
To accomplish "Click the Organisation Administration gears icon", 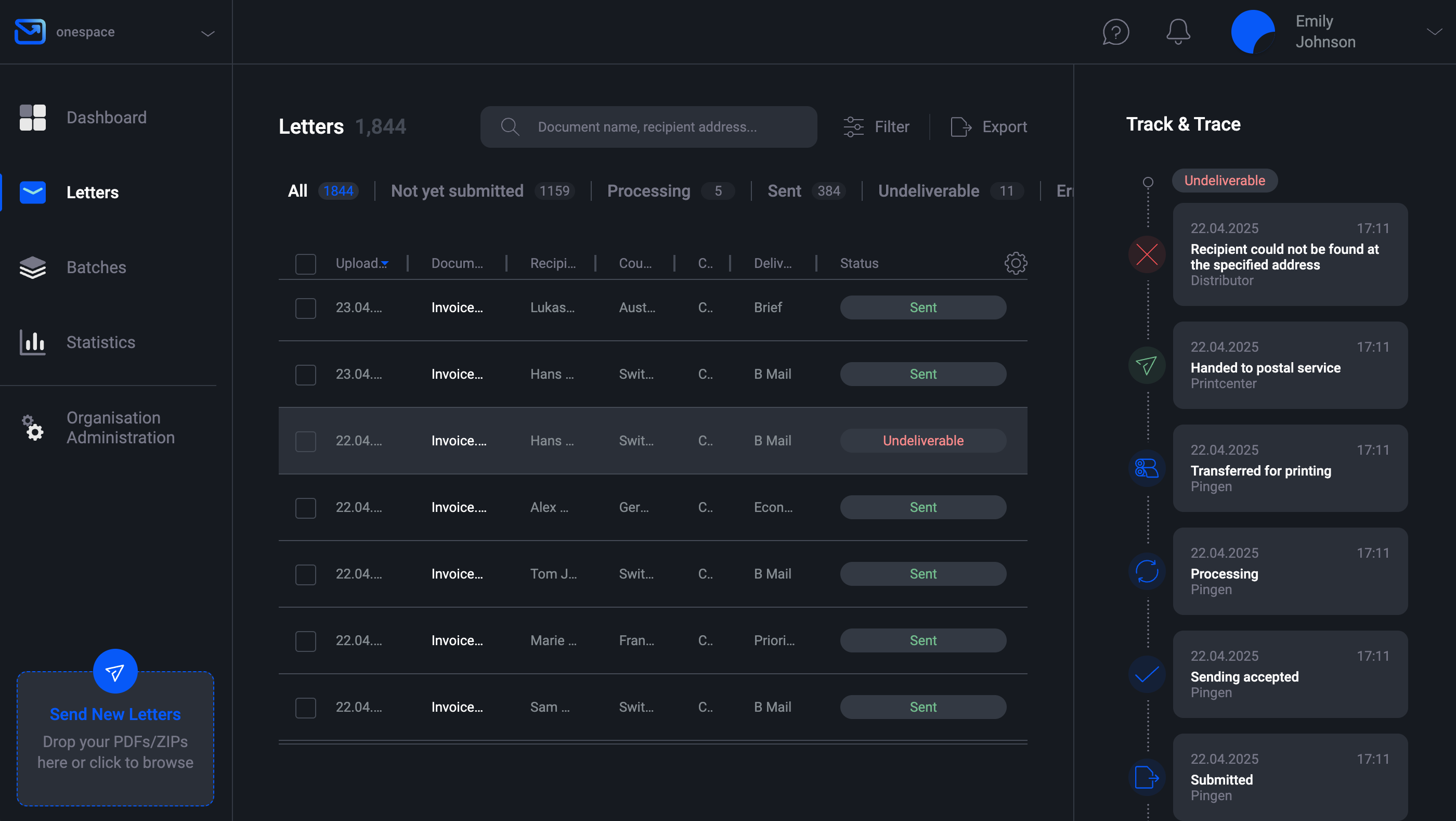I will click(x=32, y=428).
